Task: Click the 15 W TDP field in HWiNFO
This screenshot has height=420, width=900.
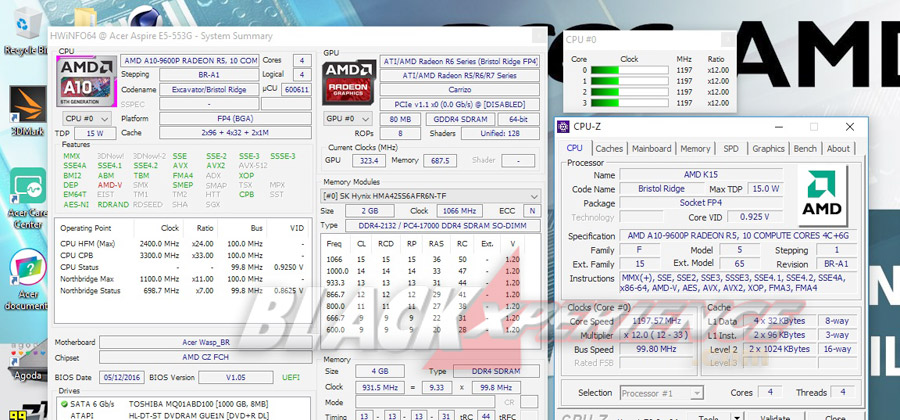Action: pos(93,133)
